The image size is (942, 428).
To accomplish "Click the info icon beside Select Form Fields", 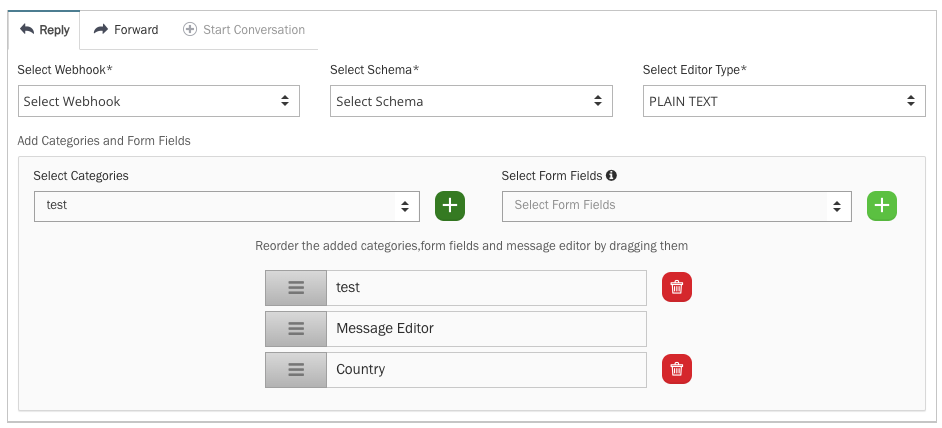I will click(x=611, y=176).
